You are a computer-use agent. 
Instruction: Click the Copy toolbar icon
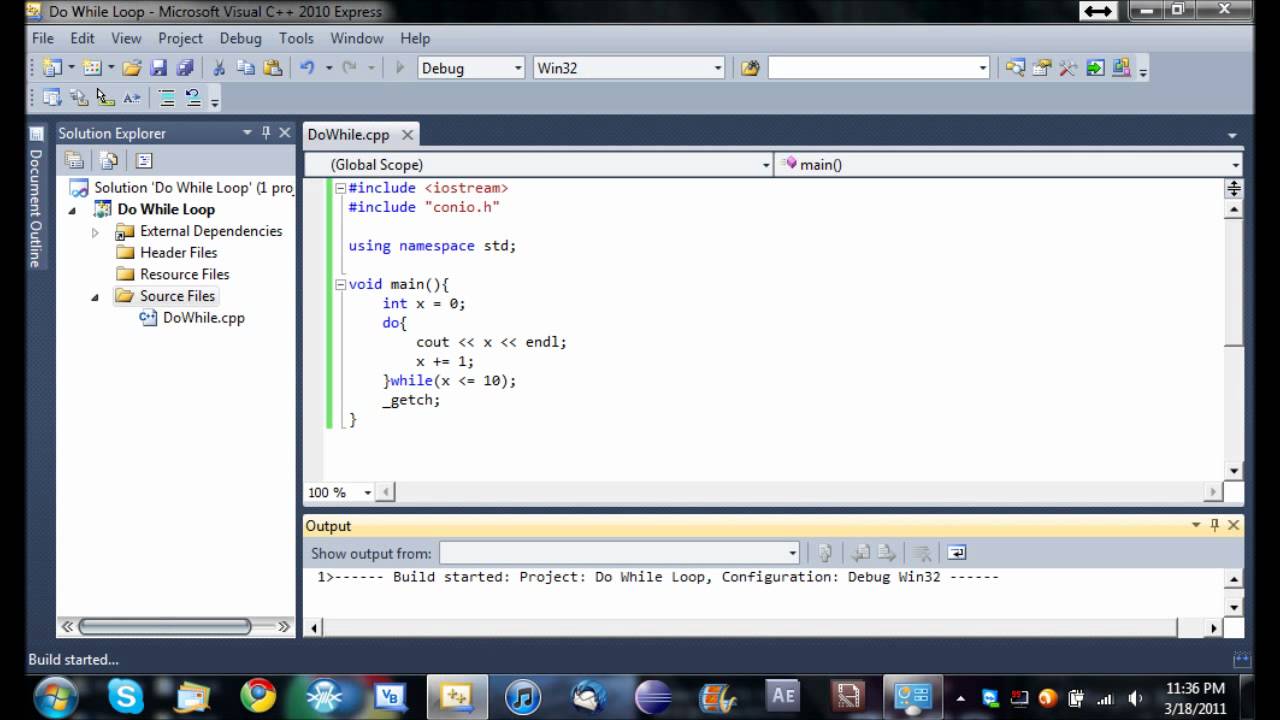coord(246,68)
